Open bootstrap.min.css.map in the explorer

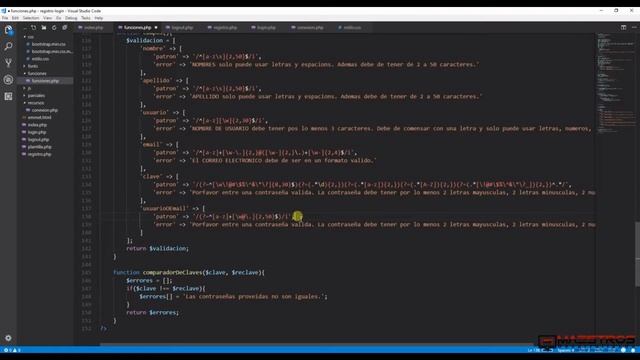(51, 51)
